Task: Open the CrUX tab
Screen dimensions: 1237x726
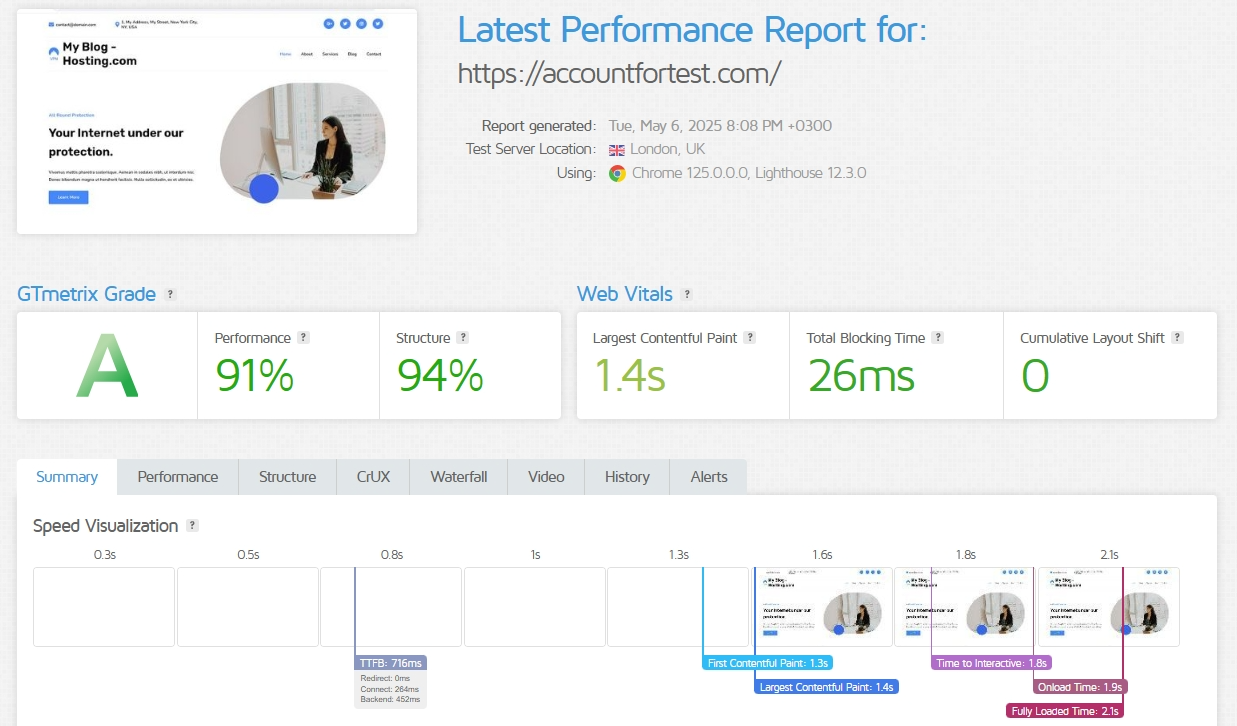Action: click(373, 477)
